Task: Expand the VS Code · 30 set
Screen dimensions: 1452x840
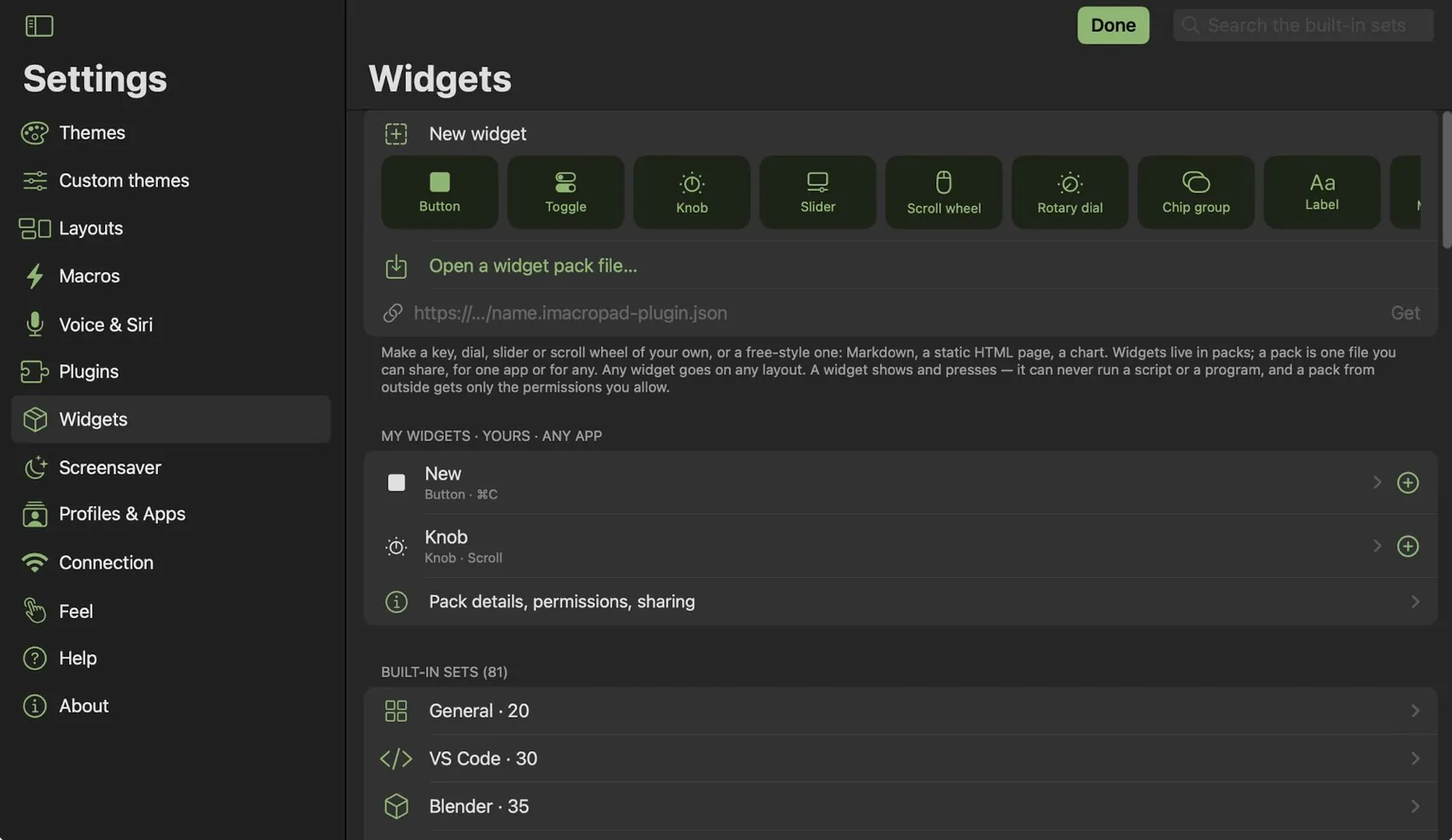Action: (x=900, y=759)
